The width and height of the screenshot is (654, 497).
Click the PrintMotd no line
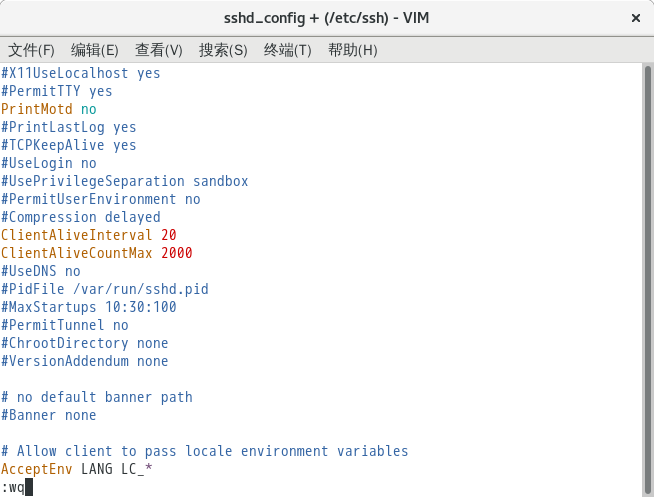(x=49, y=109)
